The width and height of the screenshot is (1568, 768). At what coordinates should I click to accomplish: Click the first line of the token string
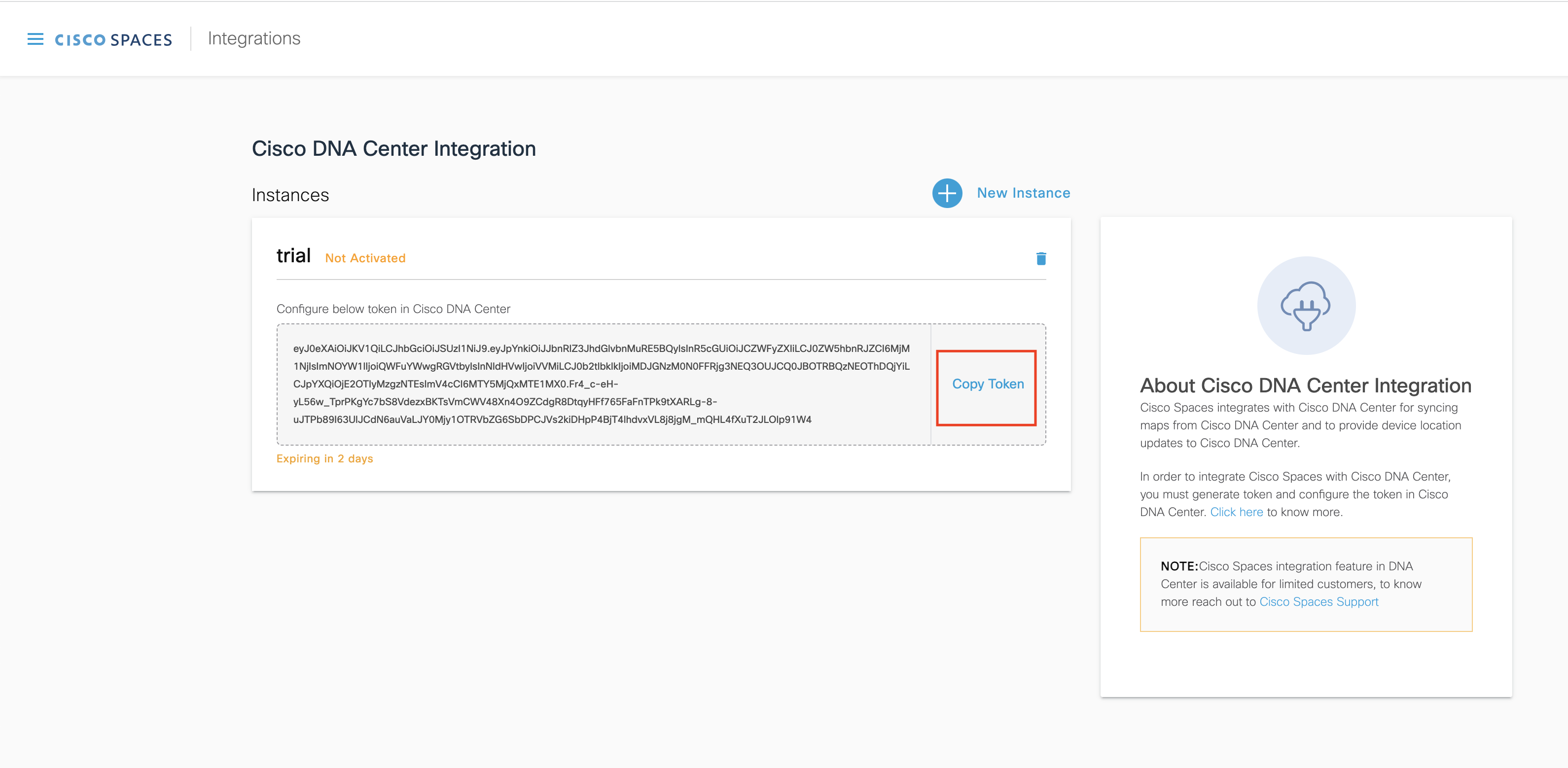pos(602,348)
